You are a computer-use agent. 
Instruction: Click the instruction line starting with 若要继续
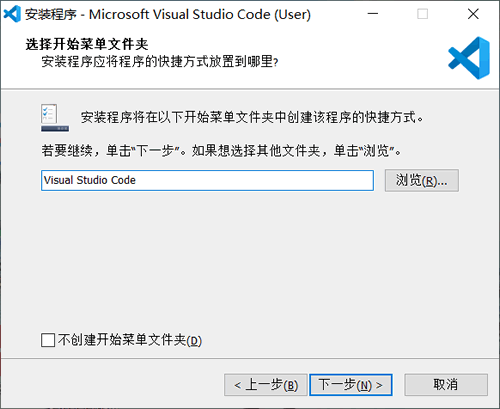coord(221,151)
